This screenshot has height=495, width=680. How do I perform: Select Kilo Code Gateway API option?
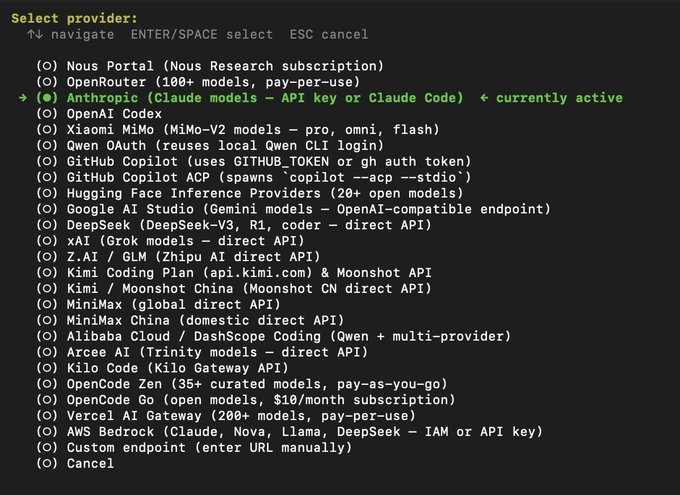click(162, 368)
